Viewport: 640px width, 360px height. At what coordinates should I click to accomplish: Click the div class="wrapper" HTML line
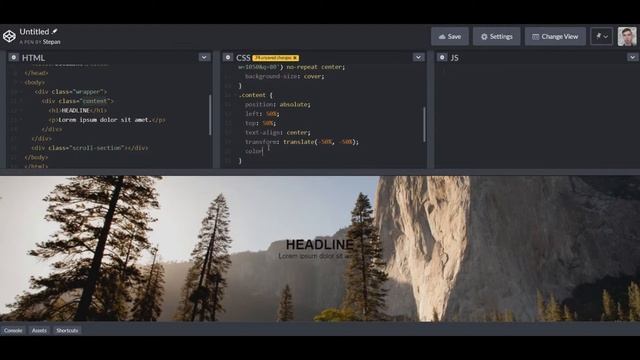(71, 92)
